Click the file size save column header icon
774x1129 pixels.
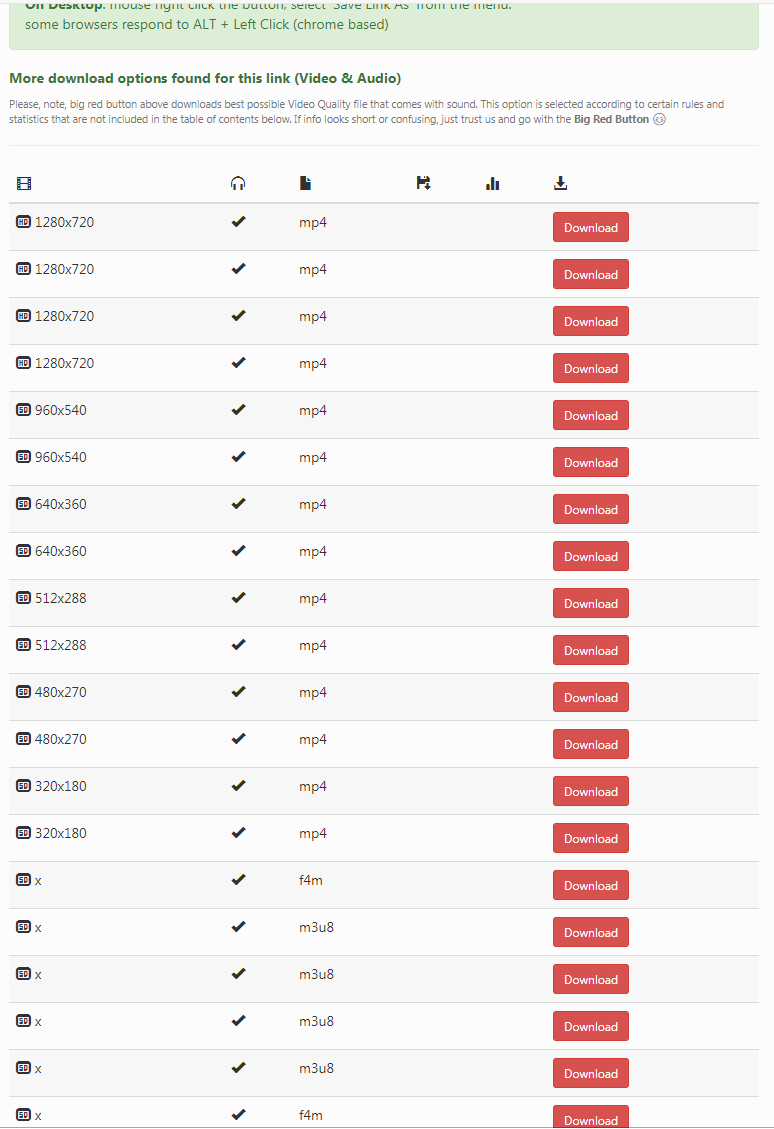coord(423,183)
